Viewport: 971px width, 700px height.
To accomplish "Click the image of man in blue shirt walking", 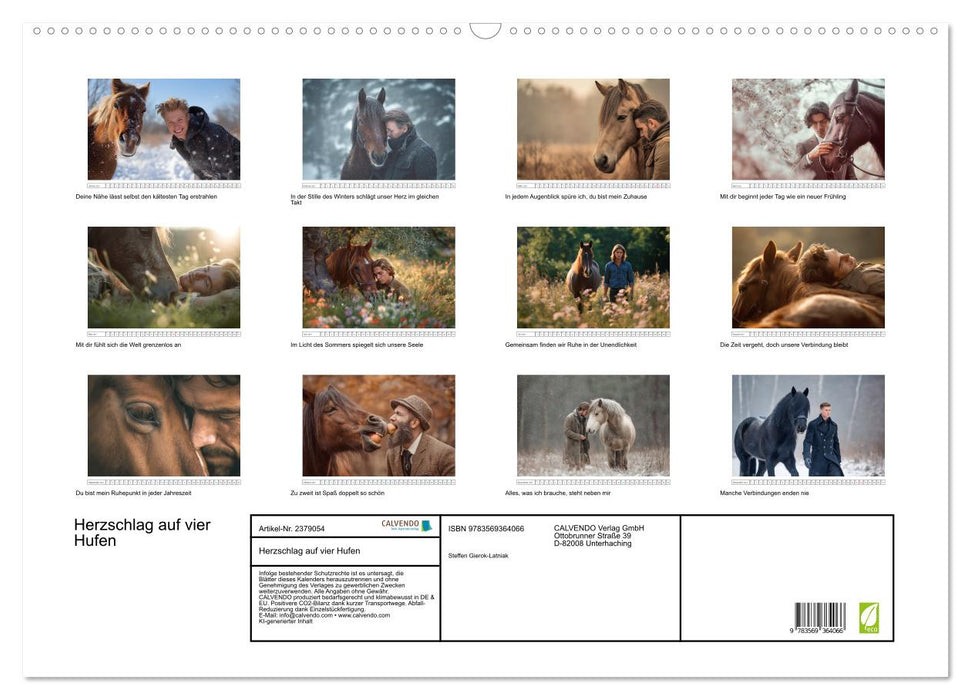I will (x=593, y=277).
